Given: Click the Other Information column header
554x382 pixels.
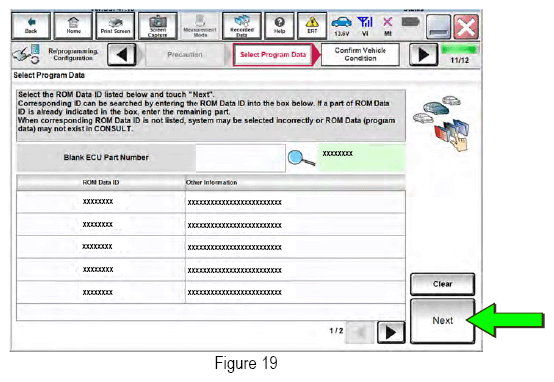Looking at the screenshot, I should 295,182.
